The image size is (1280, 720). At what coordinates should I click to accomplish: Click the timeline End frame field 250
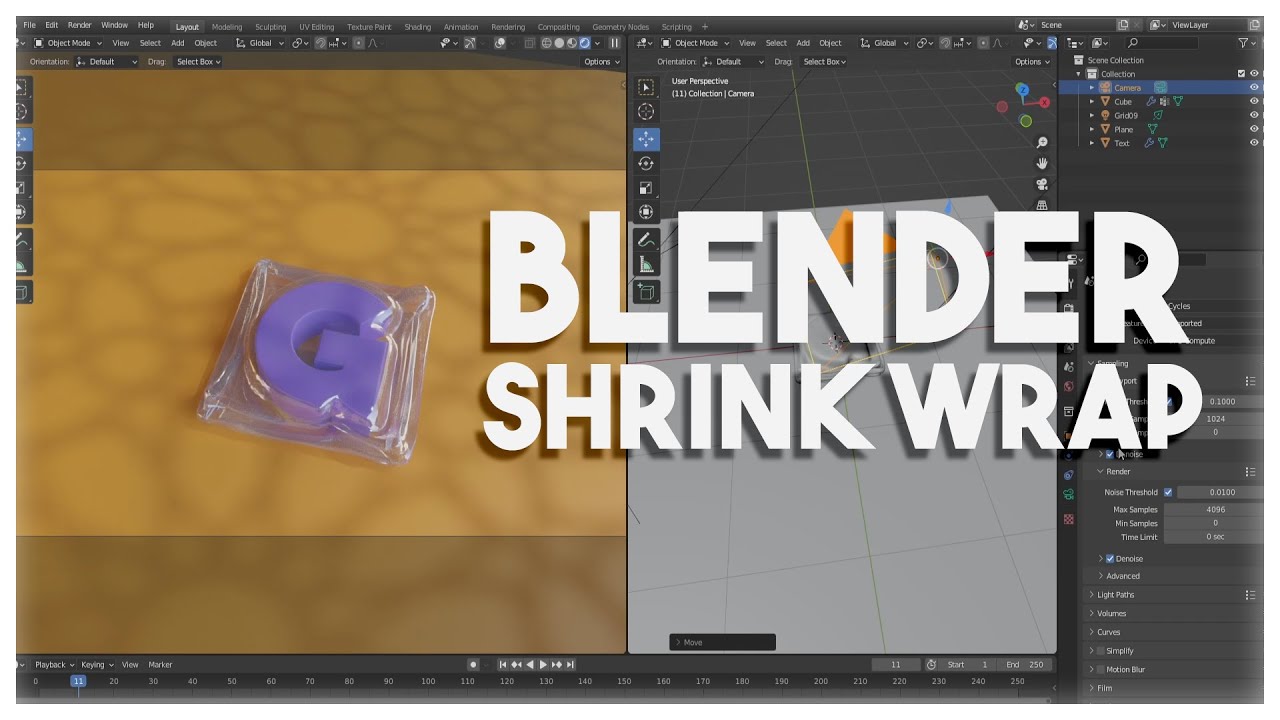click(1024, 664)
